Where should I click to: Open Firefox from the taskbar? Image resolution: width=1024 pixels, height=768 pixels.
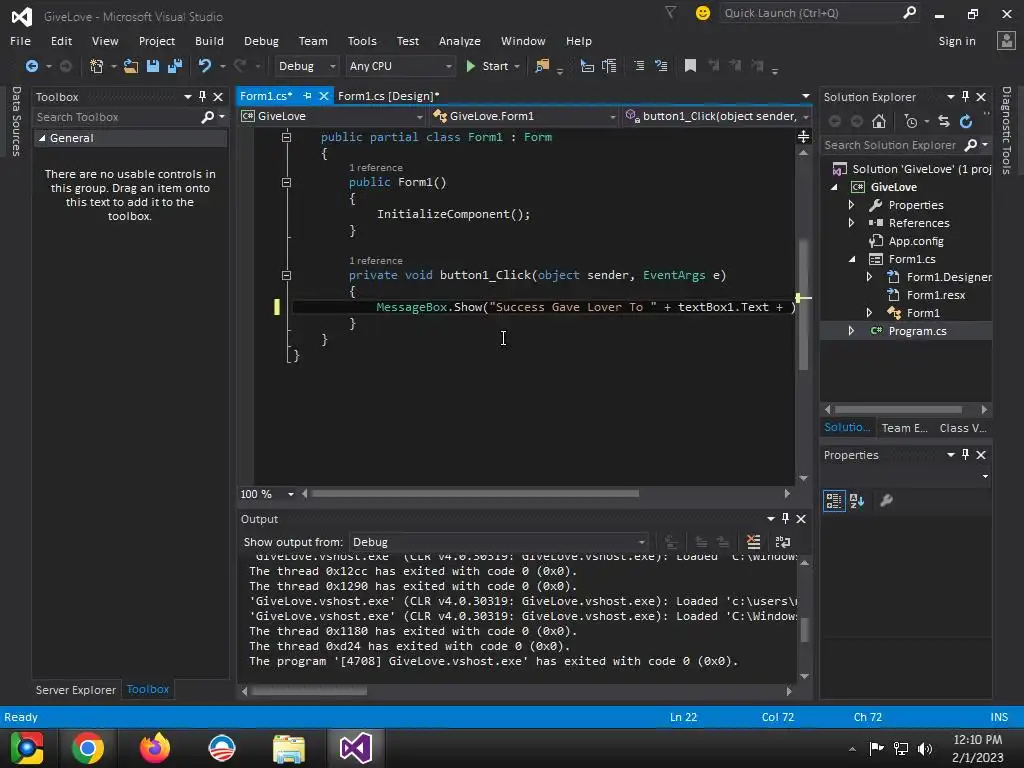point(155,748)
